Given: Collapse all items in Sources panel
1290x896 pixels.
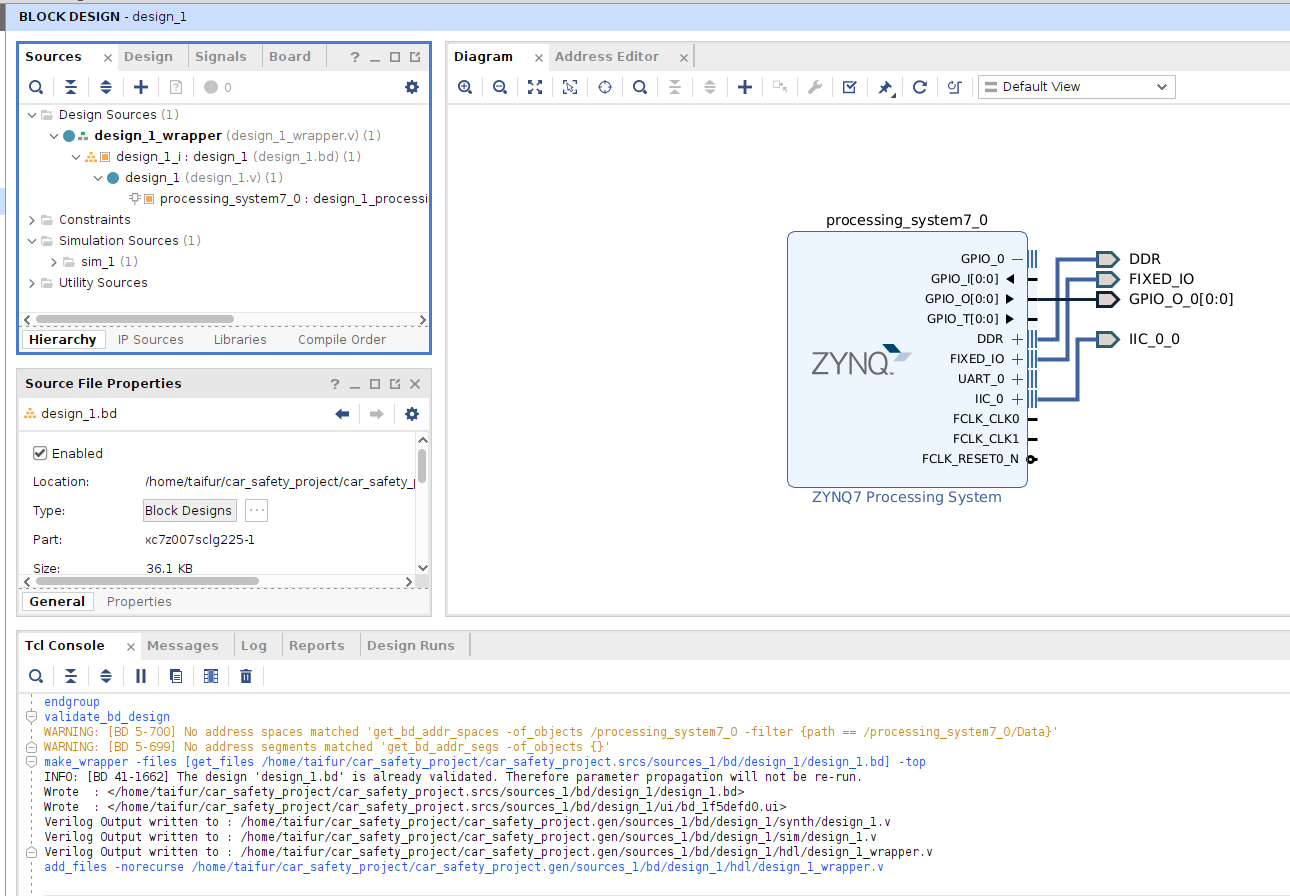Looking at the screenshot, I should point(71,87).
